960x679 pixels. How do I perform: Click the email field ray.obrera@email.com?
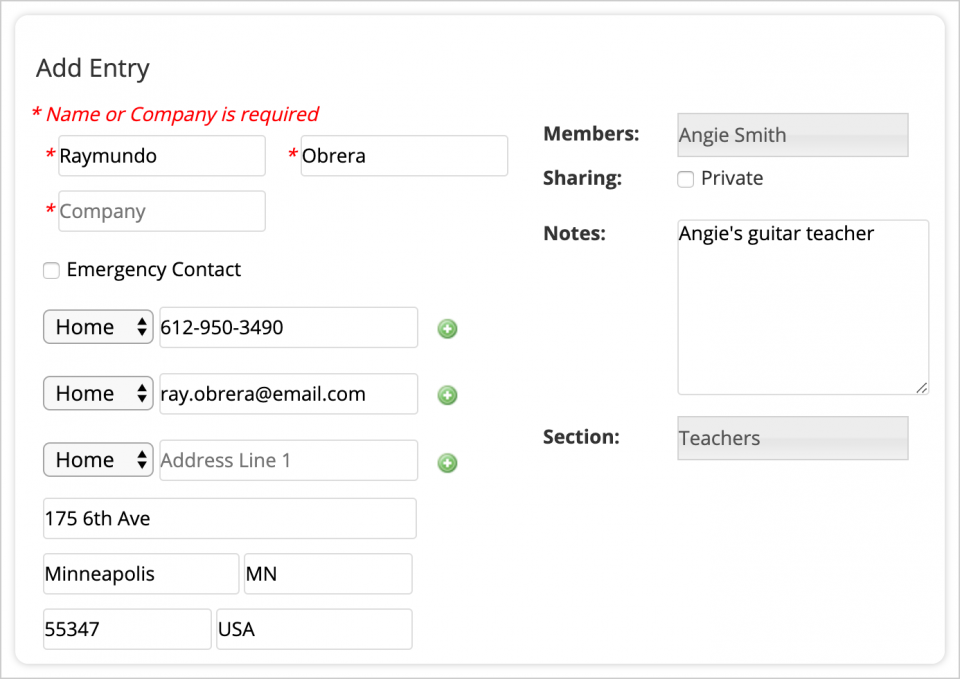(289, 394)
